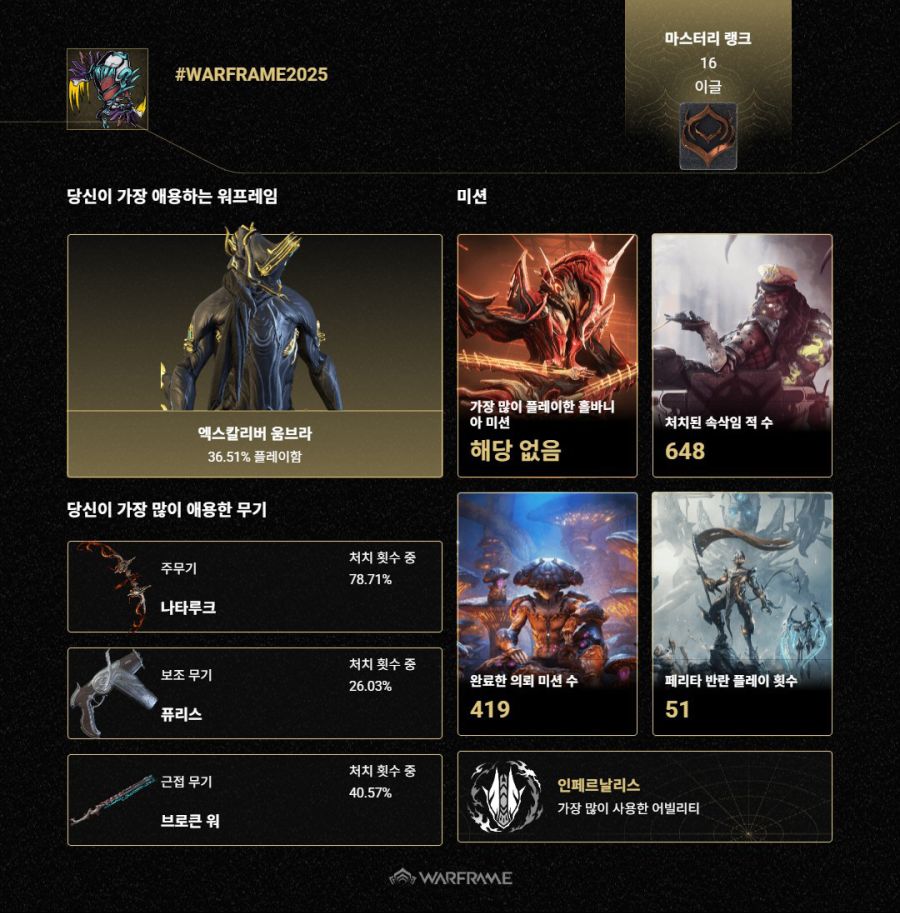Click the 나타루크 bow weapon icon
Image resolution: width=900 pixels, height=913 pixels.
(x=115, y=586)
